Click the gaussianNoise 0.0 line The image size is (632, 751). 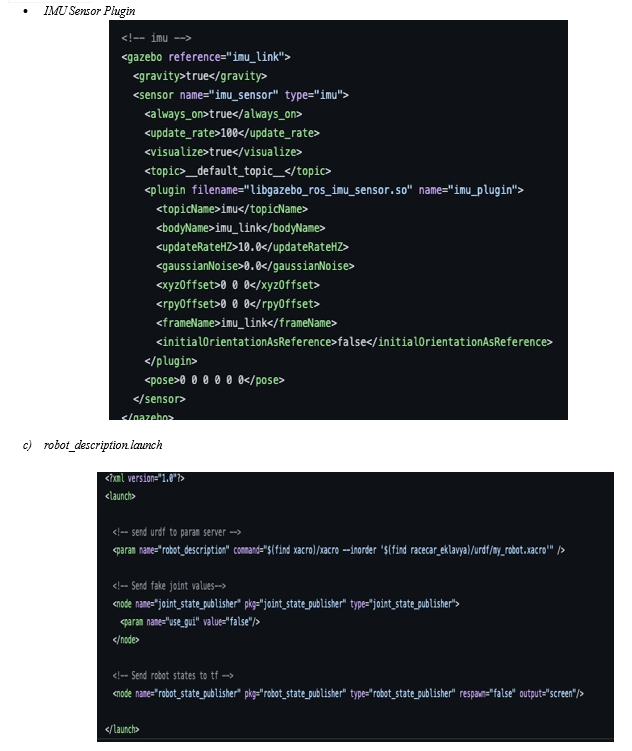click(x=255, y=266)
